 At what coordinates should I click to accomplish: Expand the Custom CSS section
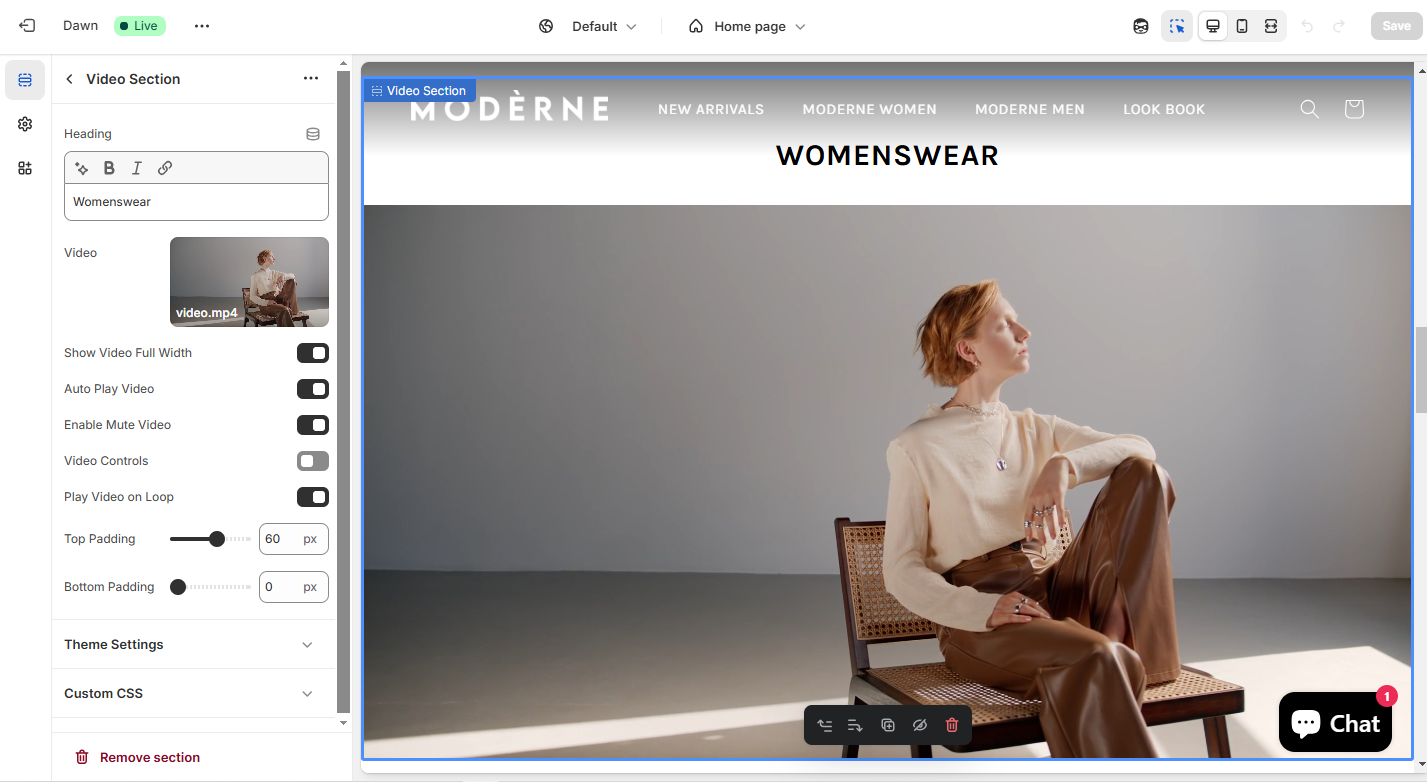click(x=192, y=693)
